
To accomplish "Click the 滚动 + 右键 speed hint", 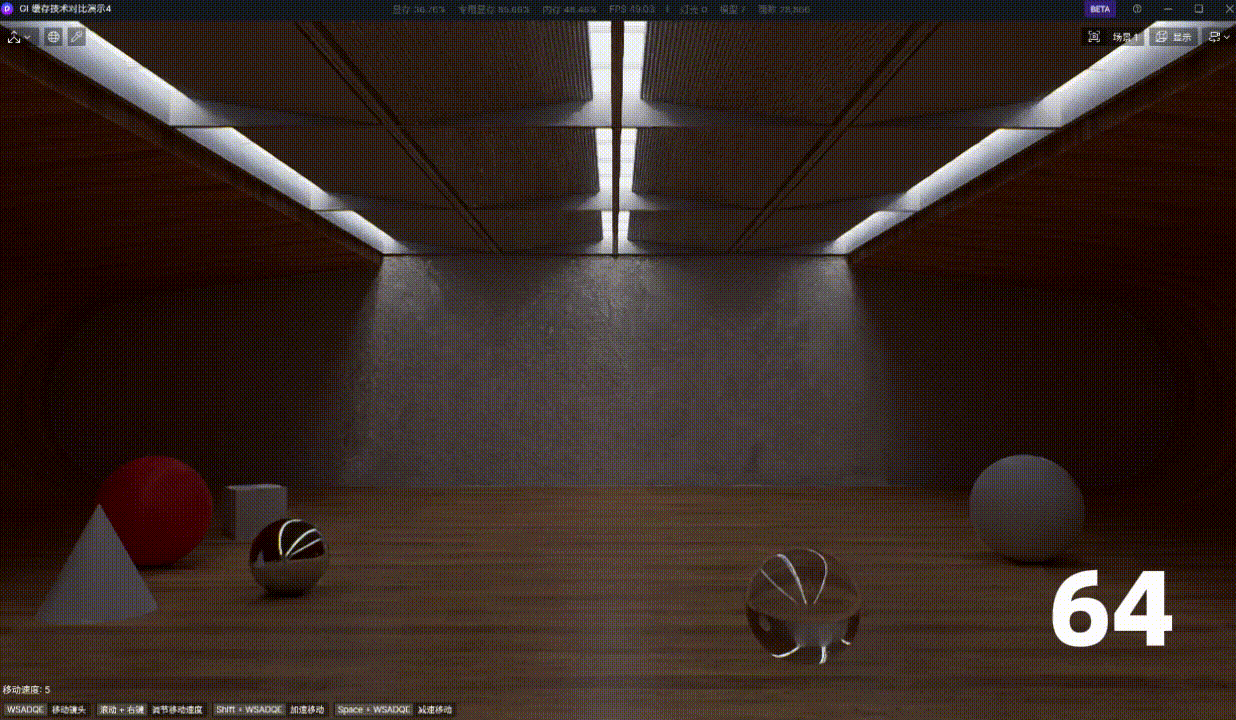I will tap(151, 709).
